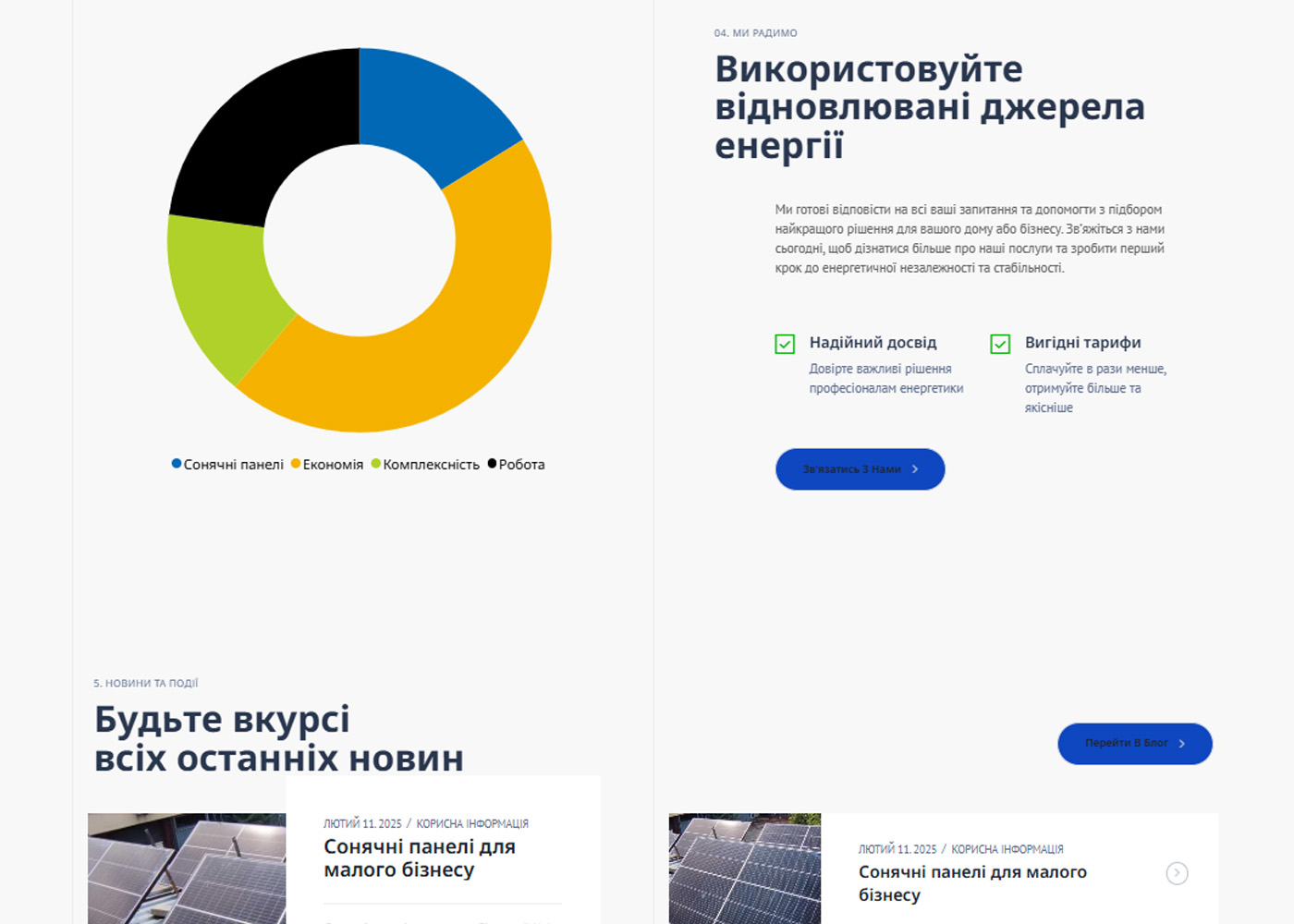
Task: Click the black Робота legend dot
Action: [x=492, y=464]
